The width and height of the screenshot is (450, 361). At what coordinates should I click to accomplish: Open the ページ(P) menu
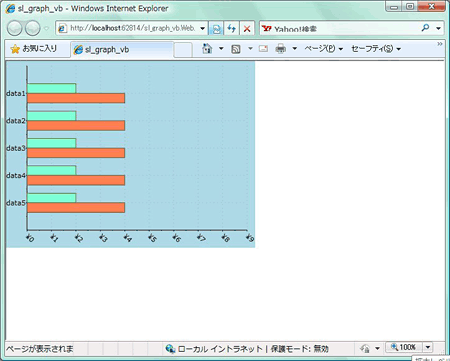coord(323,49)
